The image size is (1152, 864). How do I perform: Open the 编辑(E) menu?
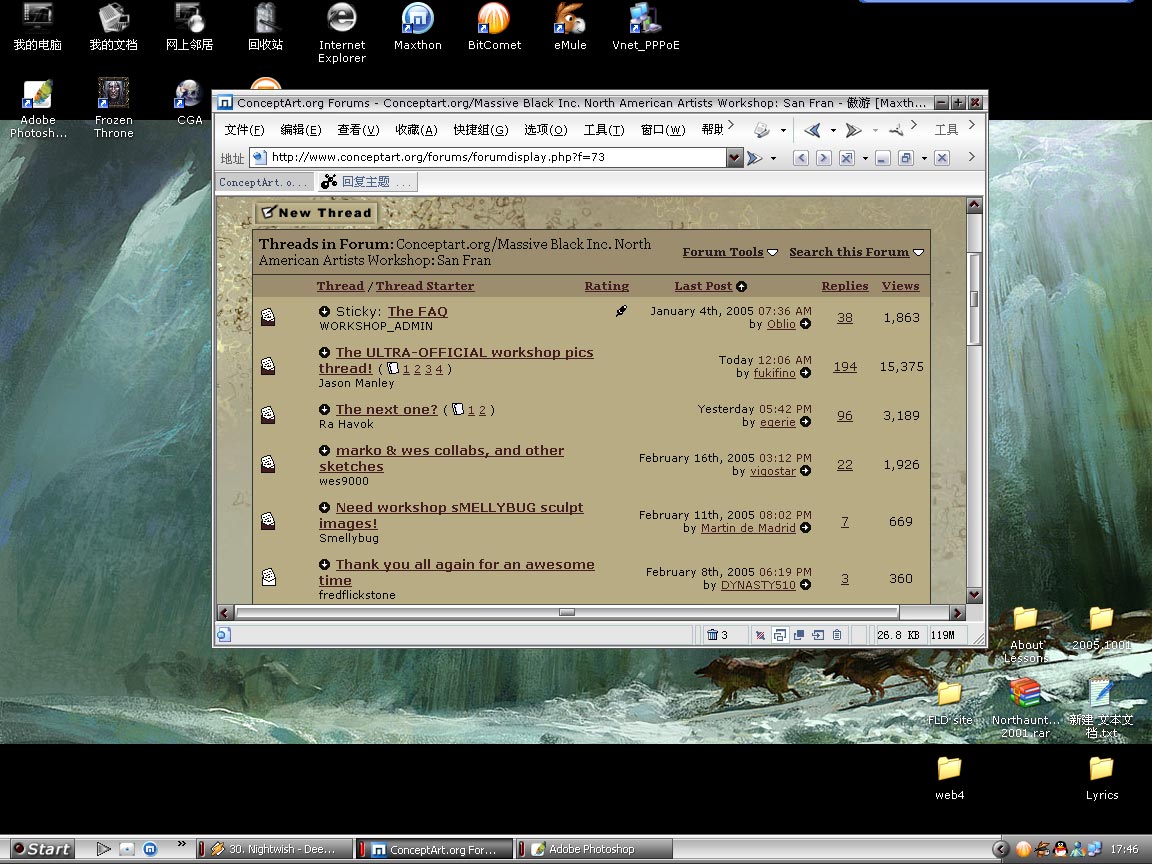[301, 130]
